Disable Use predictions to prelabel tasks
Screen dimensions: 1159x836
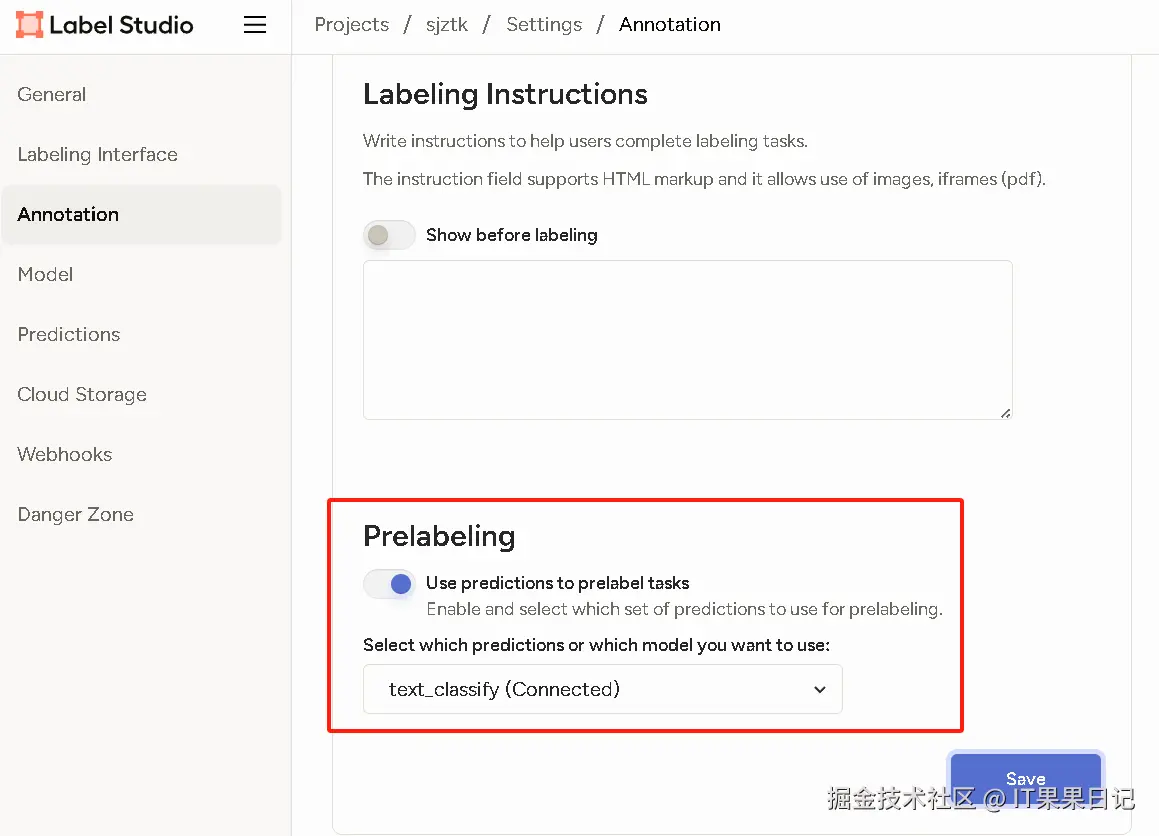click(x=389, y=584)
